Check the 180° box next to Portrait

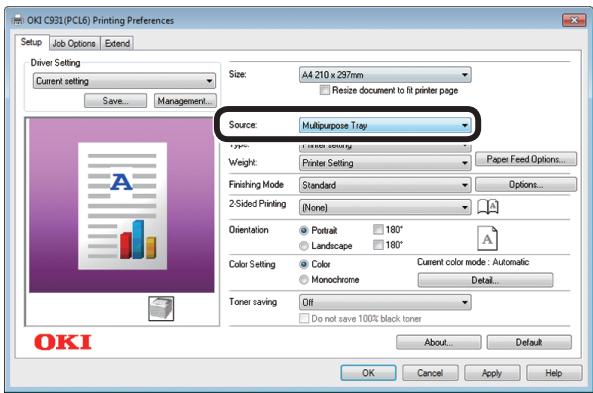pyautogui.click(x=378, y=229)
